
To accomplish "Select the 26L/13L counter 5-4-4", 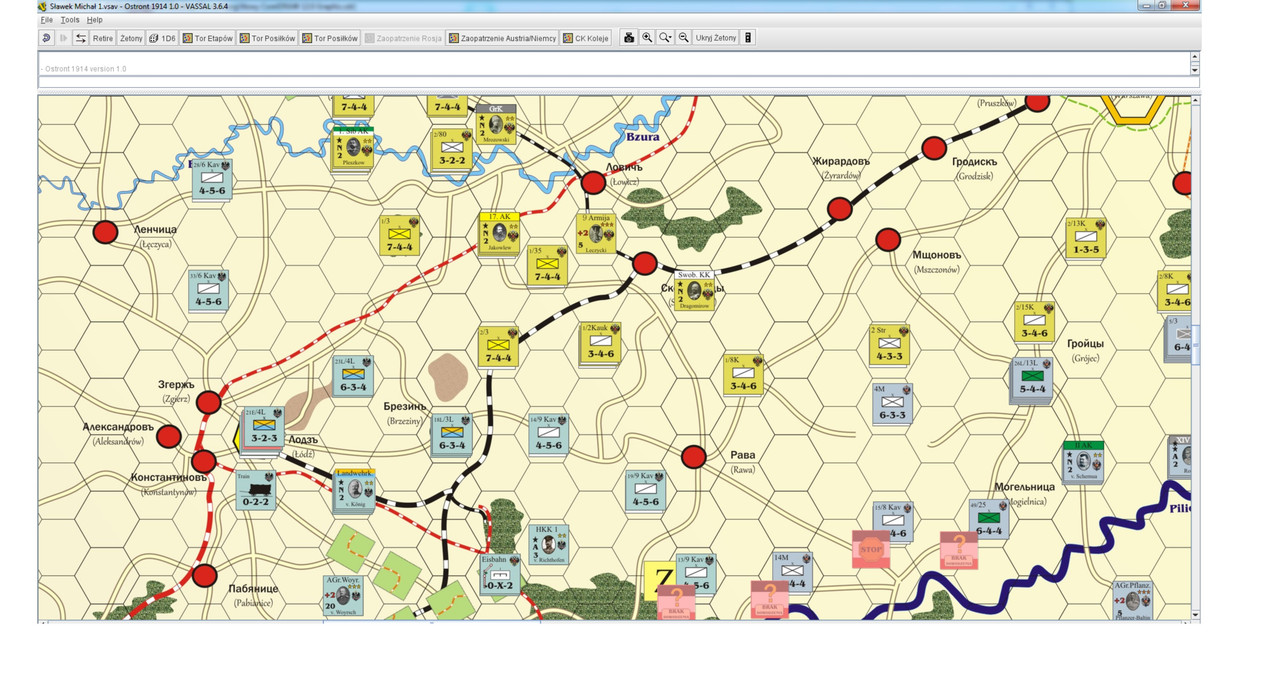I will click(1032, 377).
